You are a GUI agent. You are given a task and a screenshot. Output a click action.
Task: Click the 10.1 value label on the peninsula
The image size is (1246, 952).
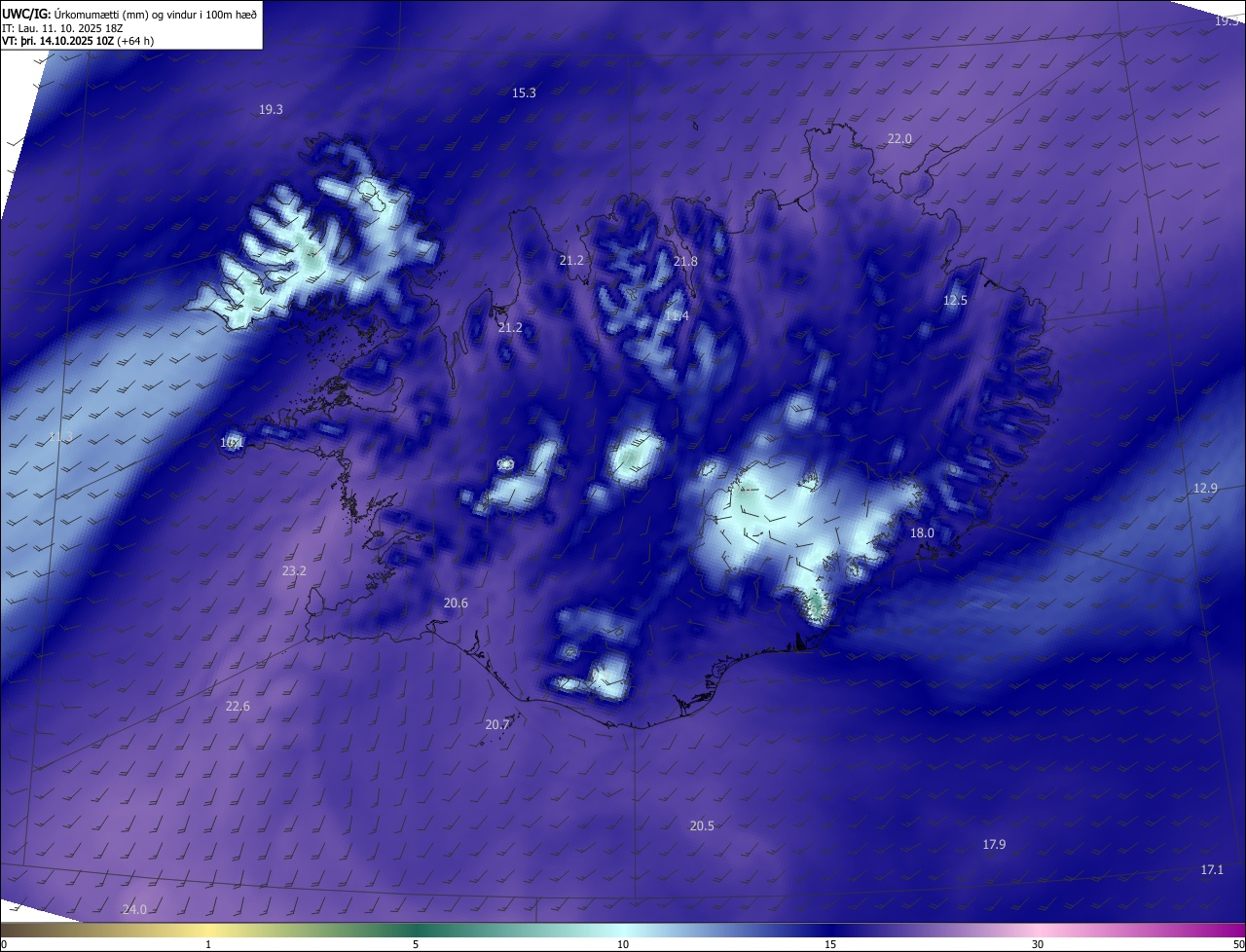pos(233,443)
